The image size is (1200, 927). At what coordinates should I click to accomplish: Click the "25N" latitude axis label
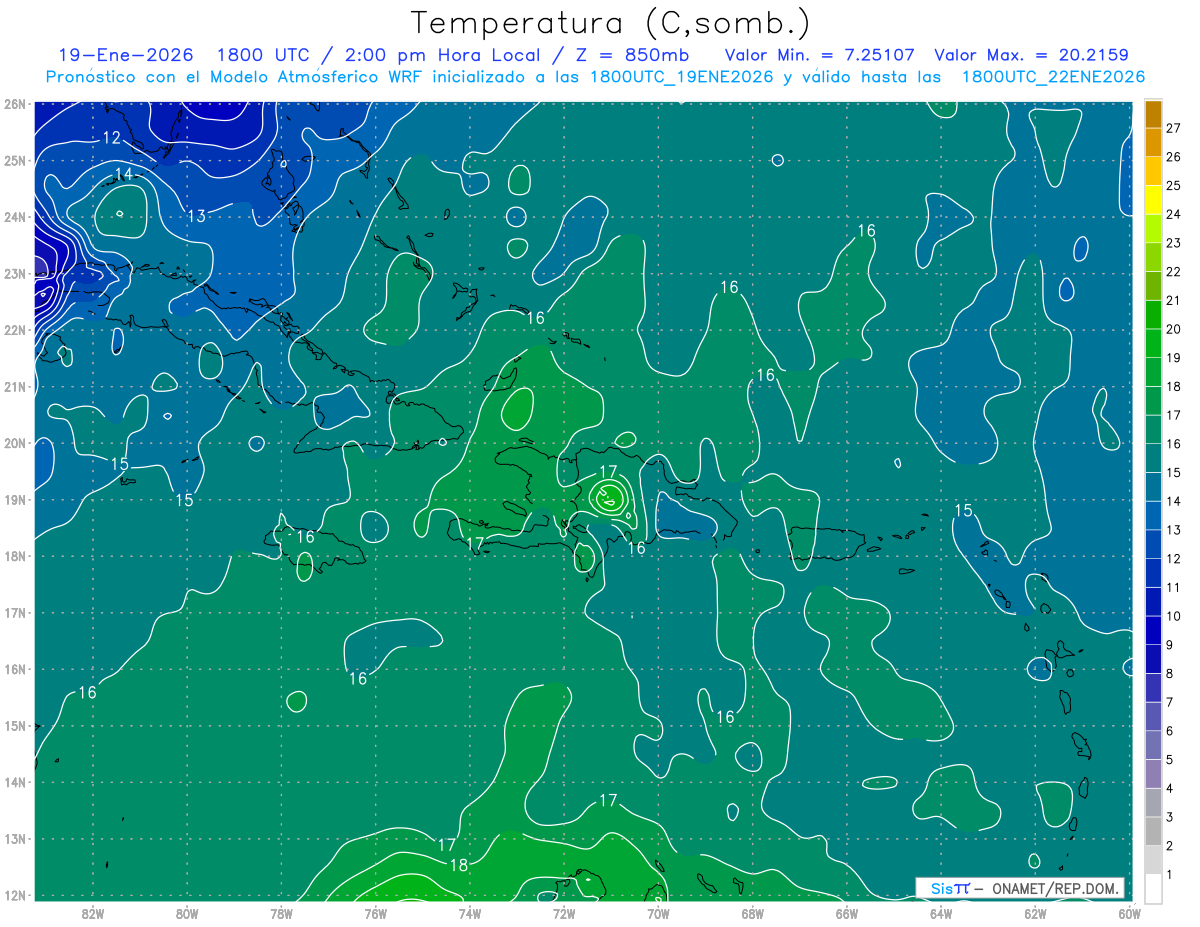pyautogui.click(x=14, y=160)
